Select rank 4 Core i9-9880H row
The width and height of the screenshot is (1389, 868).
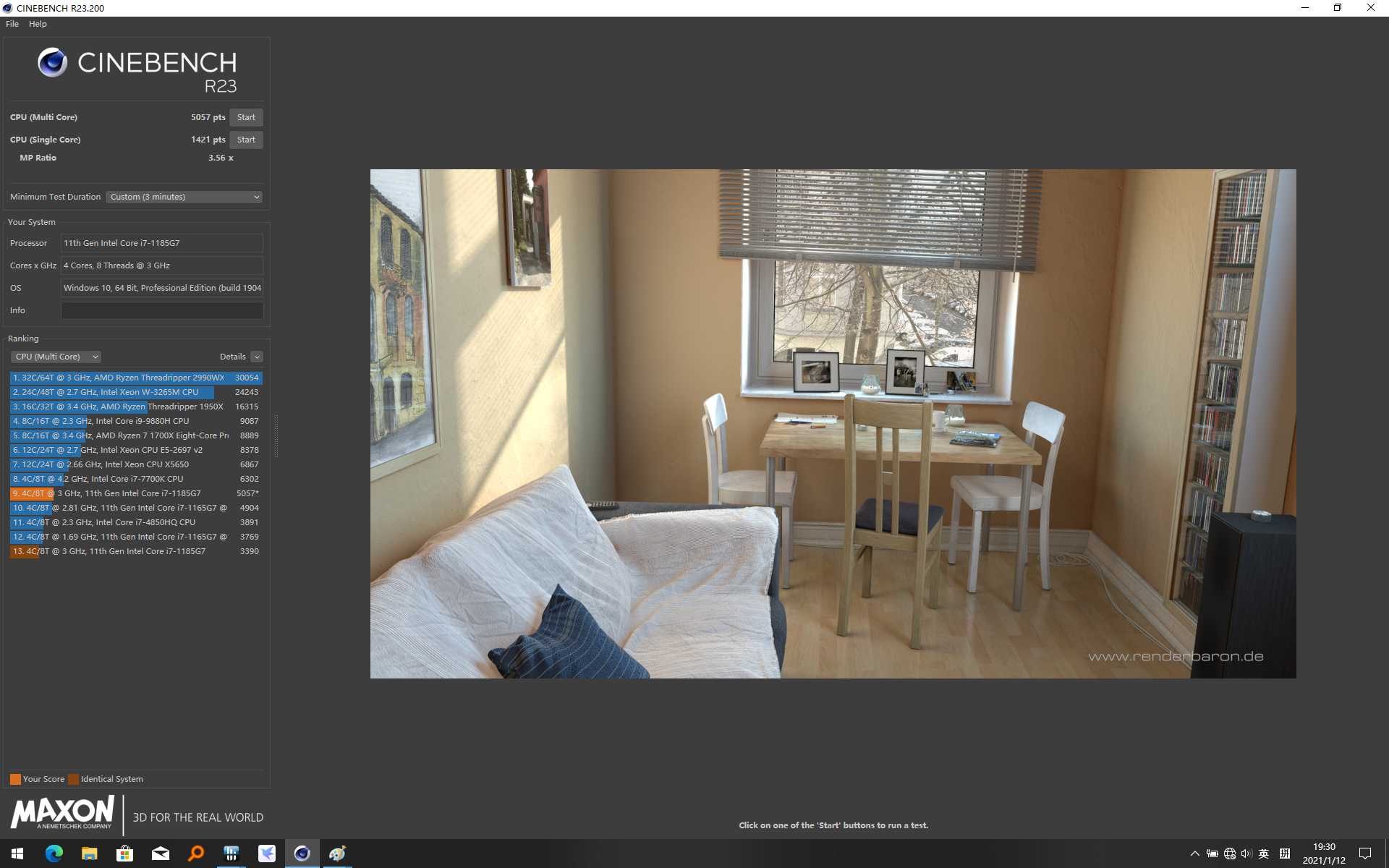pos(136,421)
